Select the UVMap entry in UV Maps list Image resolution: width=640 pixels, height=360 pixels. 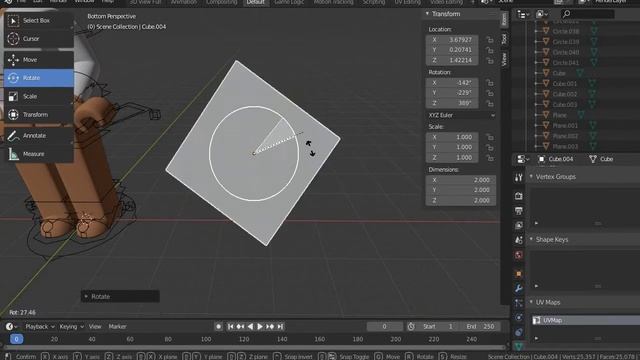pyautogui.click(x=585, y=320)
